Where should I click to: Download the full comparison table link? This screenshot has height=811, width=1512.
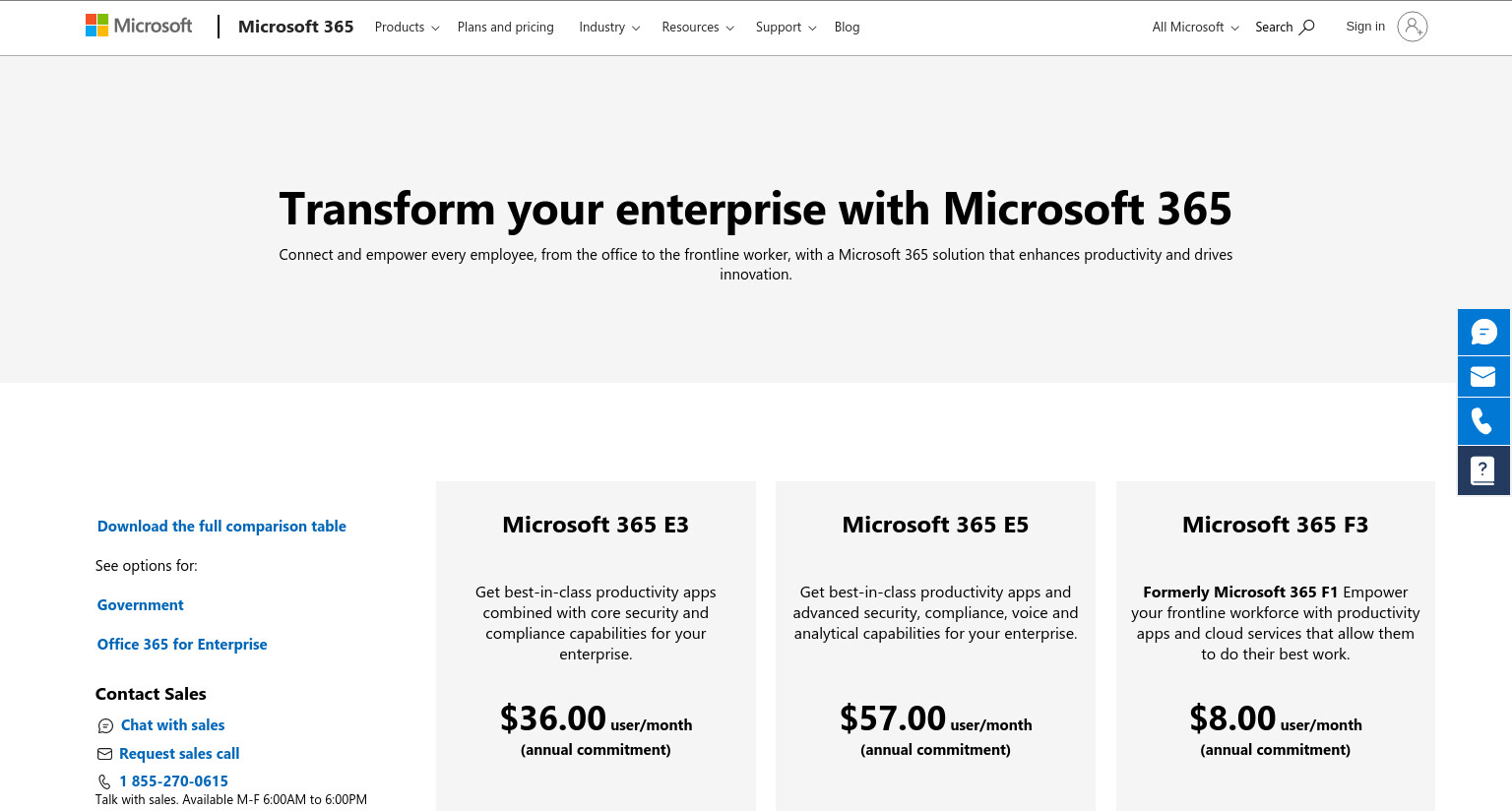coord(221,527)
